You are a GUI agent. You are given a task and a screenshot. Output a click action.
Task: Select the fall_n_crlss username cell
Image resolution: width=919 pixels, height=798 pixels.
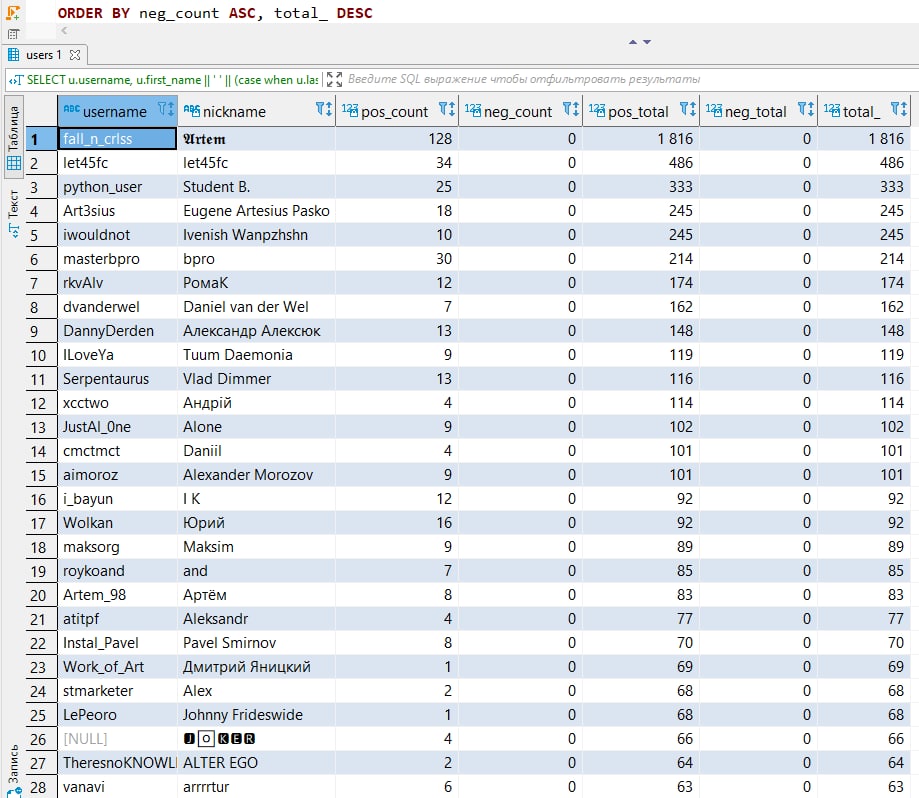[x=117, y=139]
